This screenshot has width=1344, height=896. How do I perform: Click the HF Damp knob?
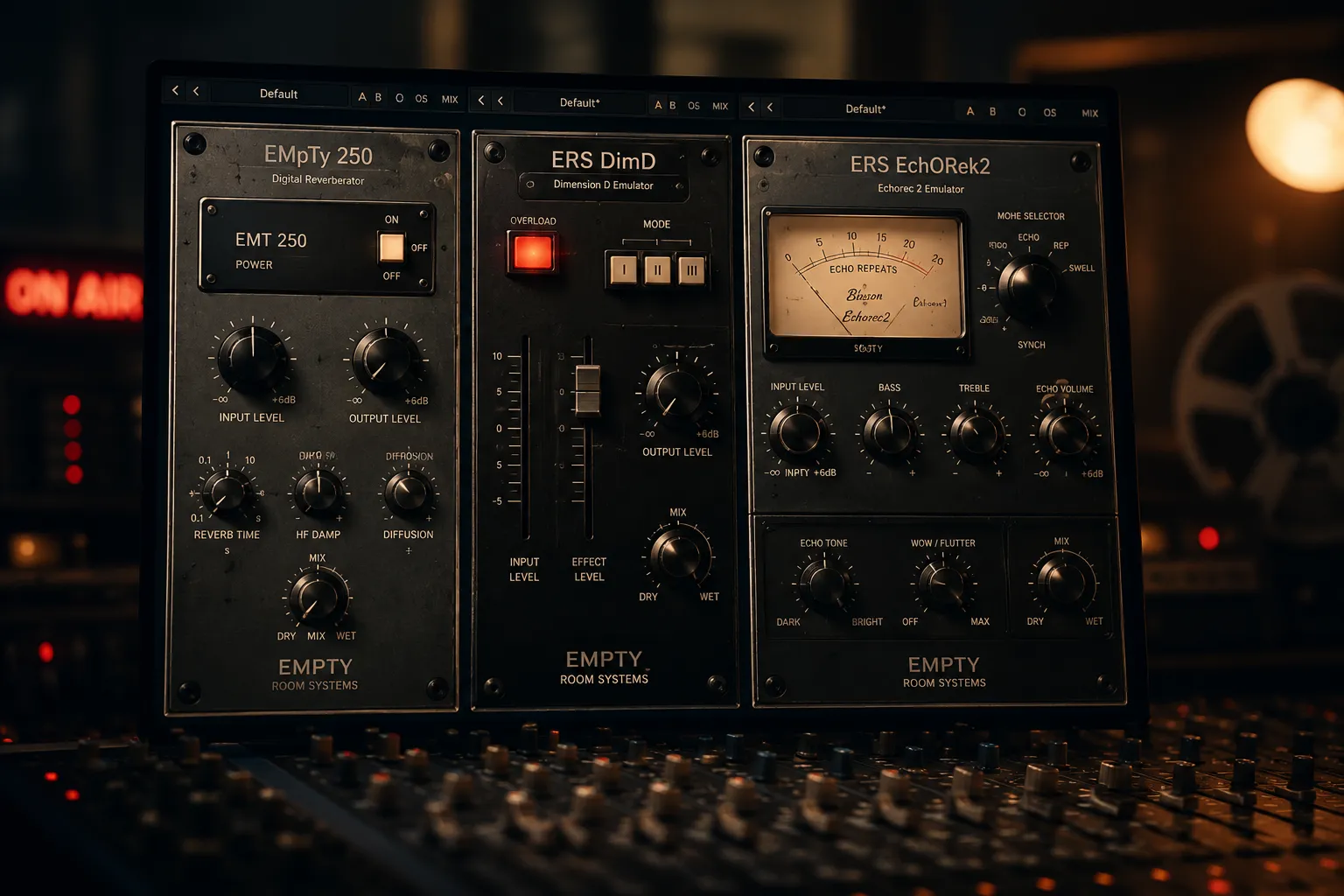click(x=318, y=493)
